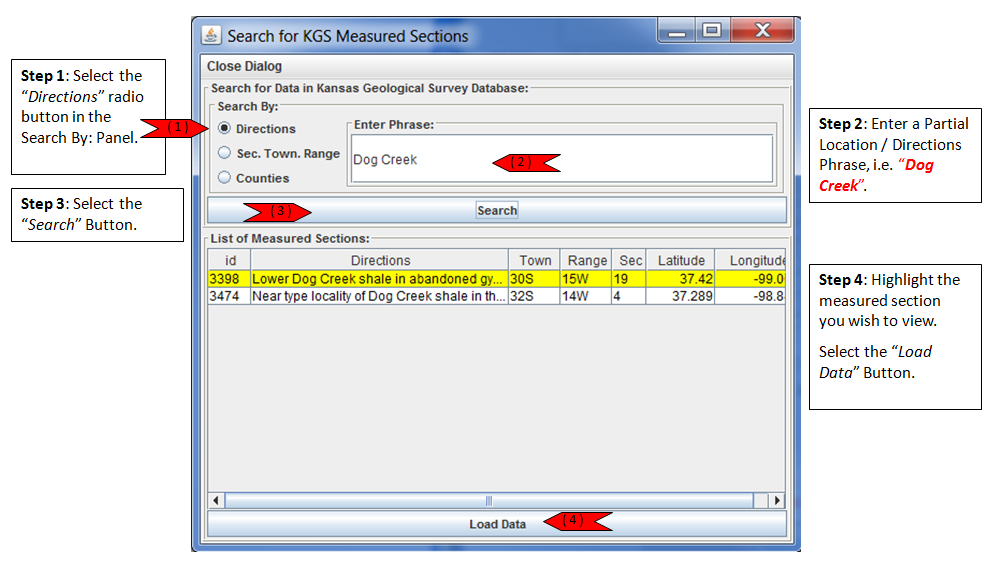Click Town cell 32S
This screenshot has height=565, width=991.
coord(535,296)
